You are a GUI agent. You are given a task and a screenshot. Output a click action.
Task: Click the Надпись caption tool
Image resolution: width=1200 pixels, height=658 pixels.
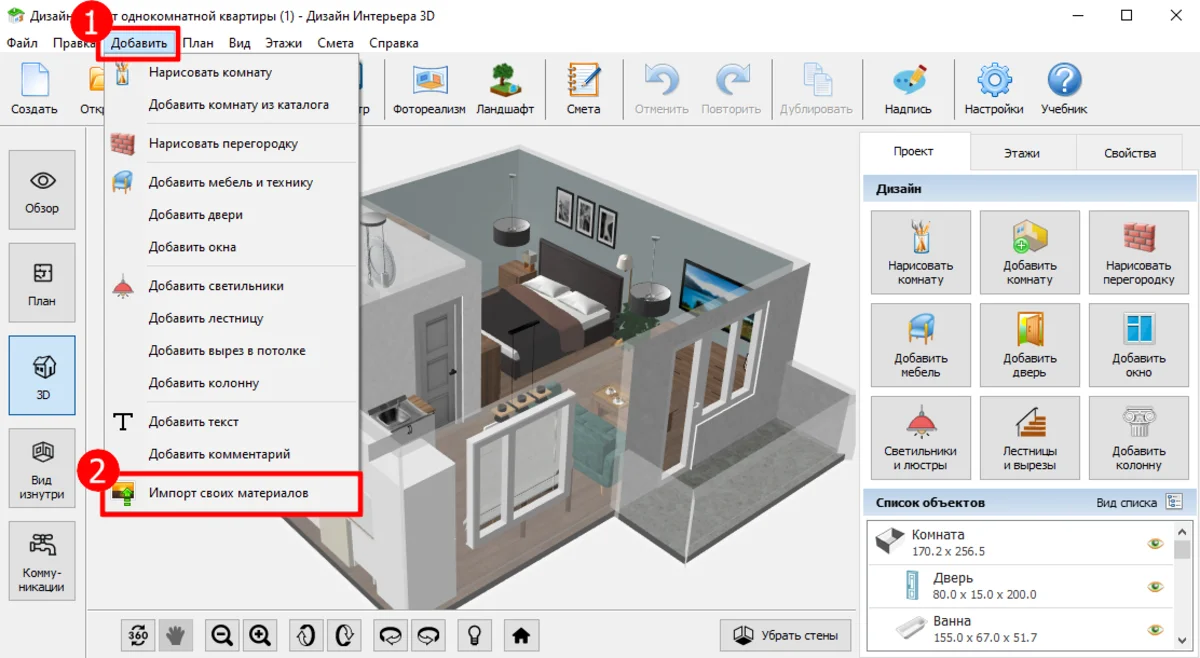908,89
